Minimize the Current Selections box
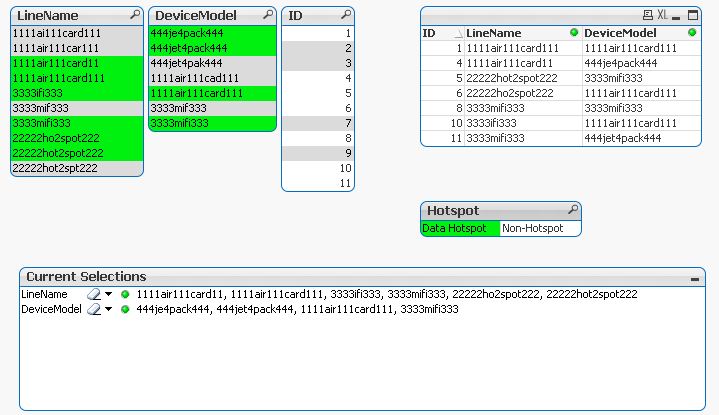 click(x=695, y=279)
